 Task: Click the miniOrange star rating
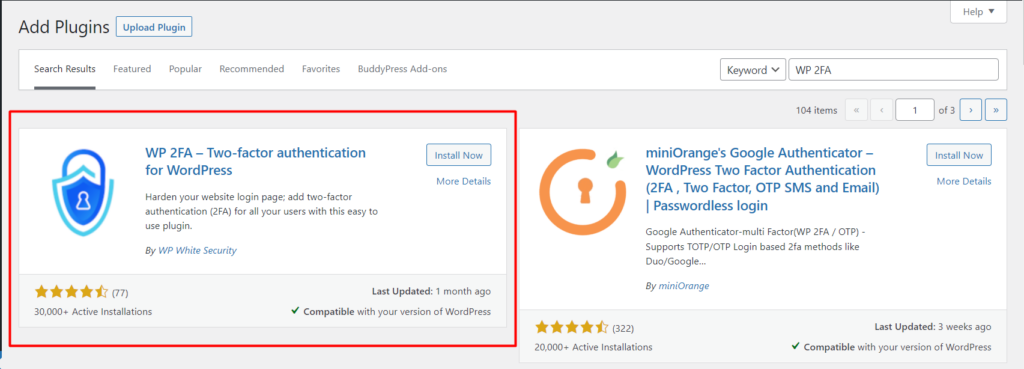(571, 327)
